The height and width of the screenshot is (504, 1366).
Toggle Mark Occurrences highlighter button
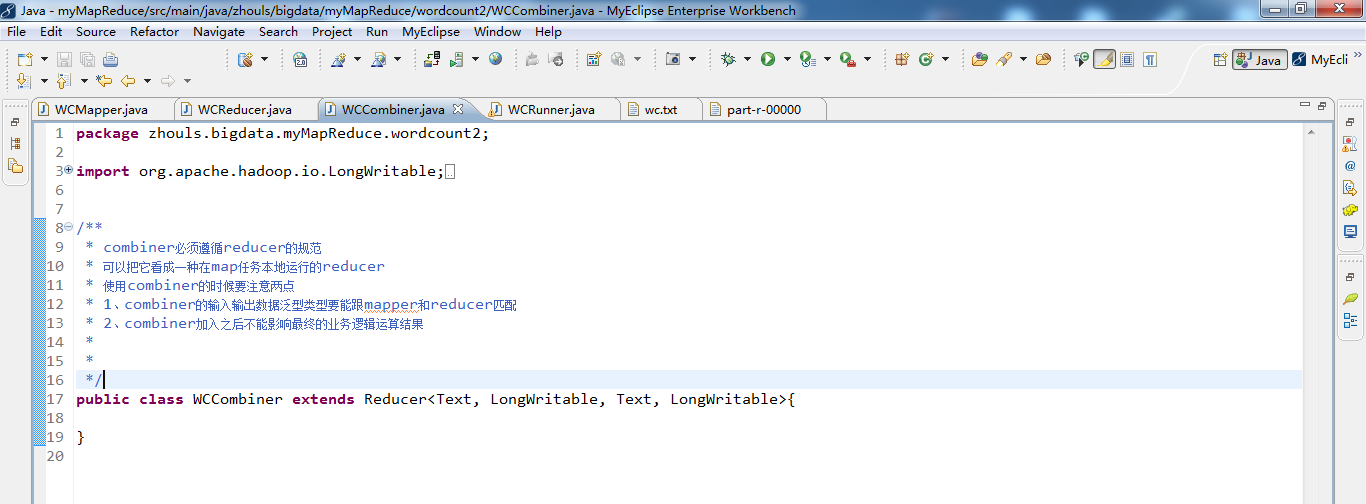(x=1104, y=60)
